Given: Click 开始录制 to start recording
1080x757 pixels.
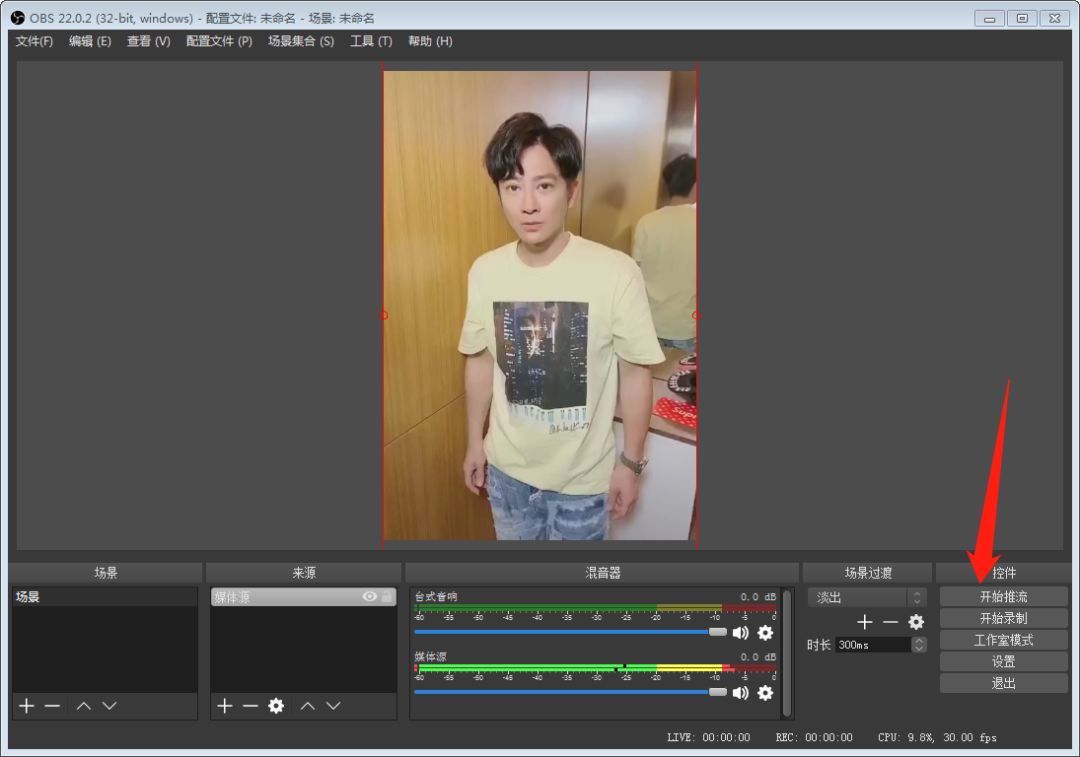Looking at the screenshot, I should [1004, 619].
